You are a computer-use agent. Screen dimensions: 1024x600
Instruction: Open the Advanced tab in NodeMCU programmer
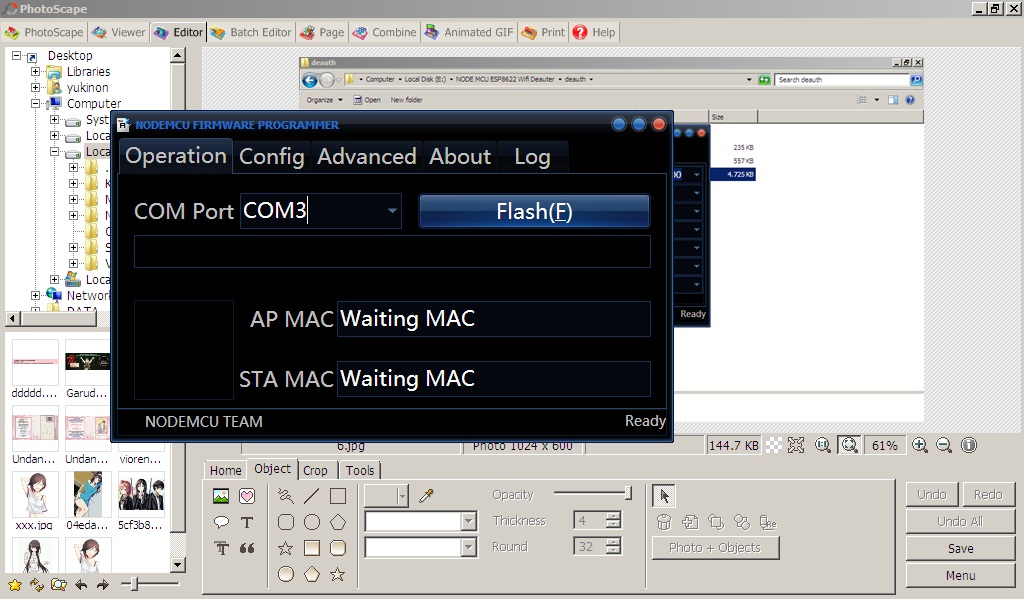[x=366, y=157]
